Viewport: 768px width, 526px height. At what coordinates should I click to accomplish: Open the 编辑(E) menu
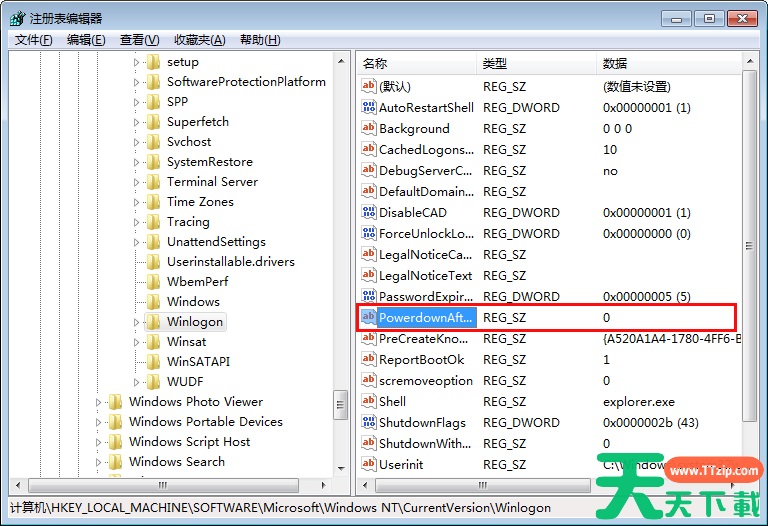point(86,40)
